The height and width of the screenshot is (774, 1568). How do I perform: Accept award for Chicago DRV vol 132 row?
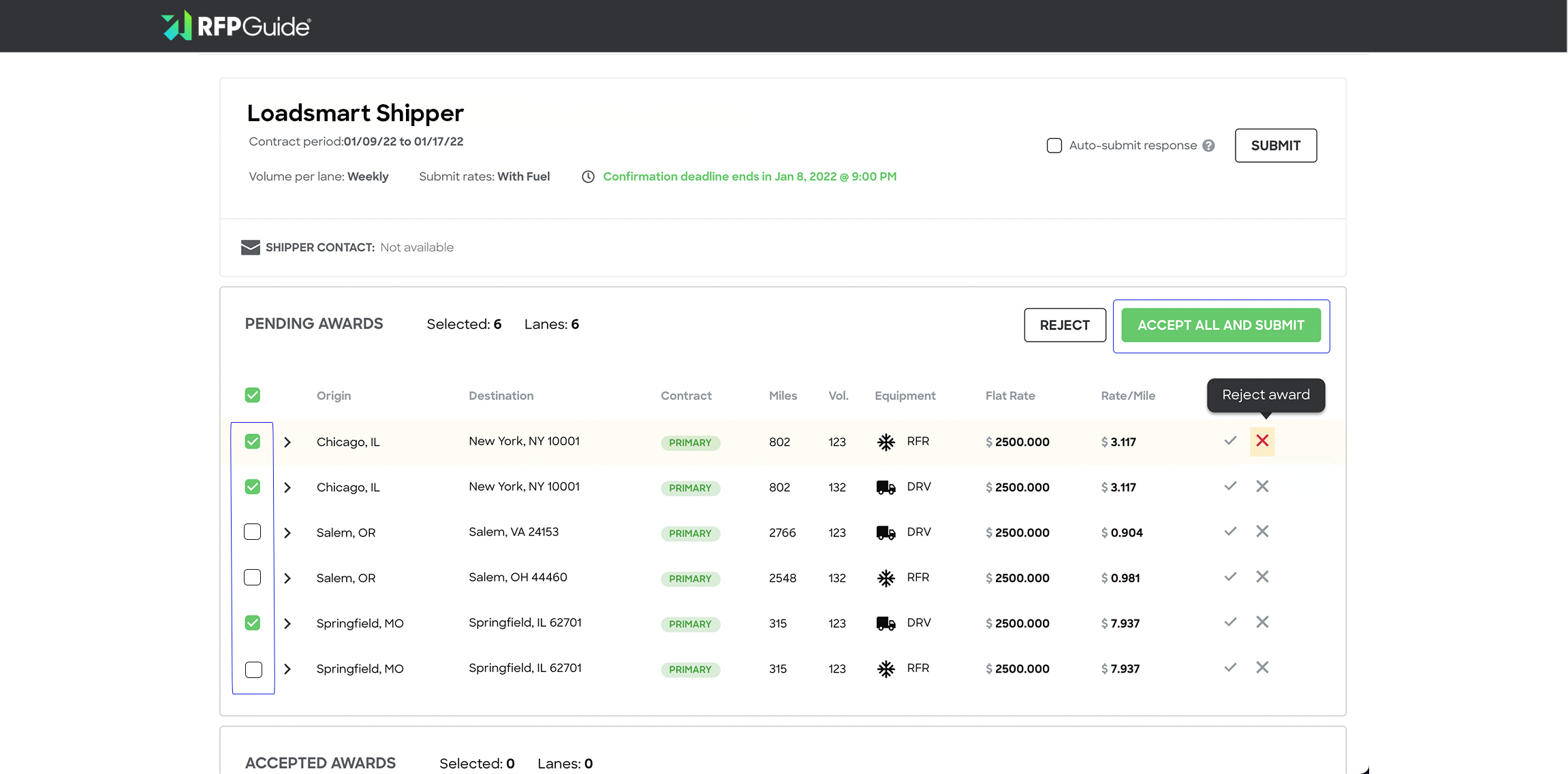(x=1230, y=486)
